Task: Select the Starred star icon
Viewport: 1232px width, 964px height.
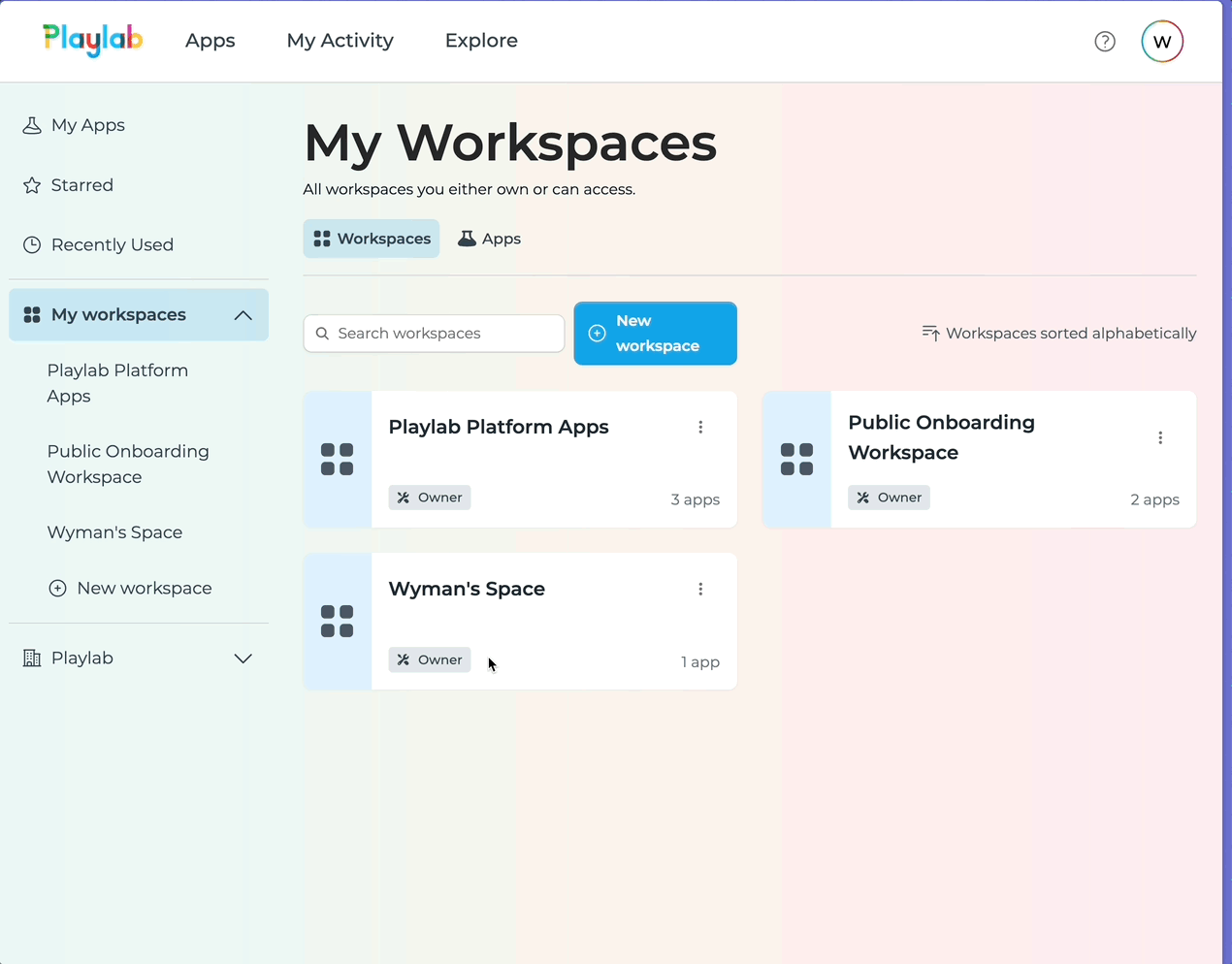Action: coord(32,184)
